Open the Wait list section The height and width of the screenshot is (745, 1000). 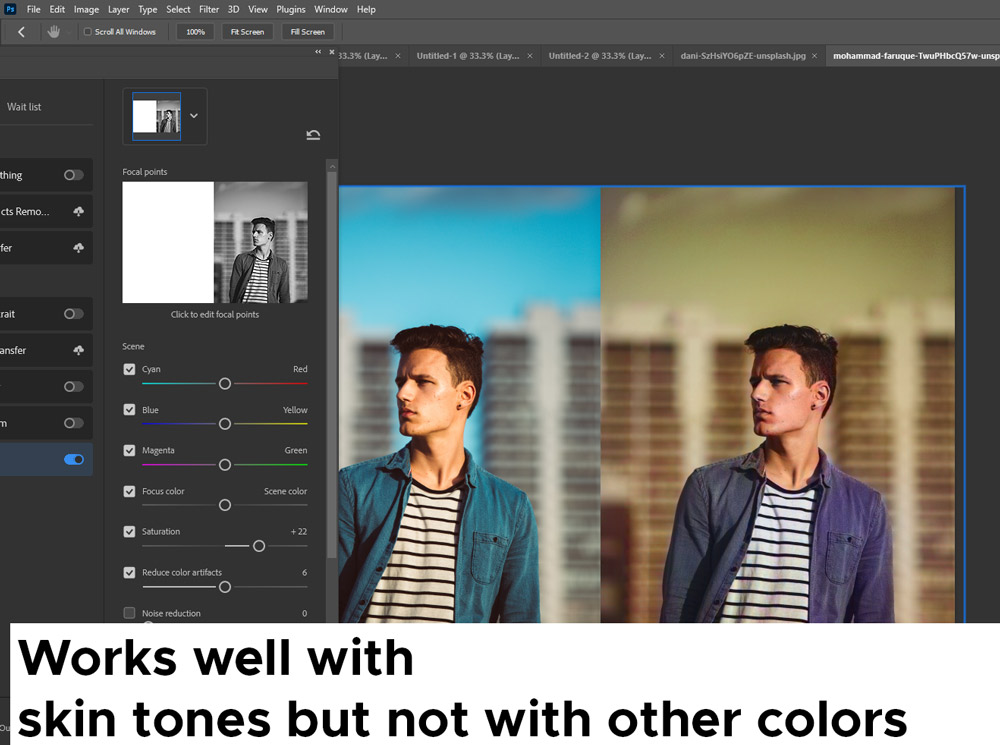pyautogui.click(x=24, y=107)
